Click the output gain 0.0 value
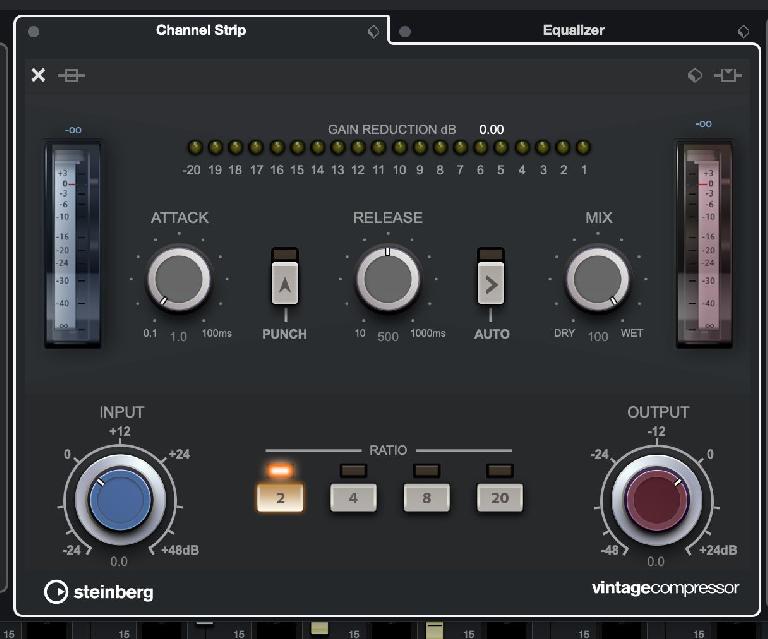 pyautogui.click(x=655, y=561)
